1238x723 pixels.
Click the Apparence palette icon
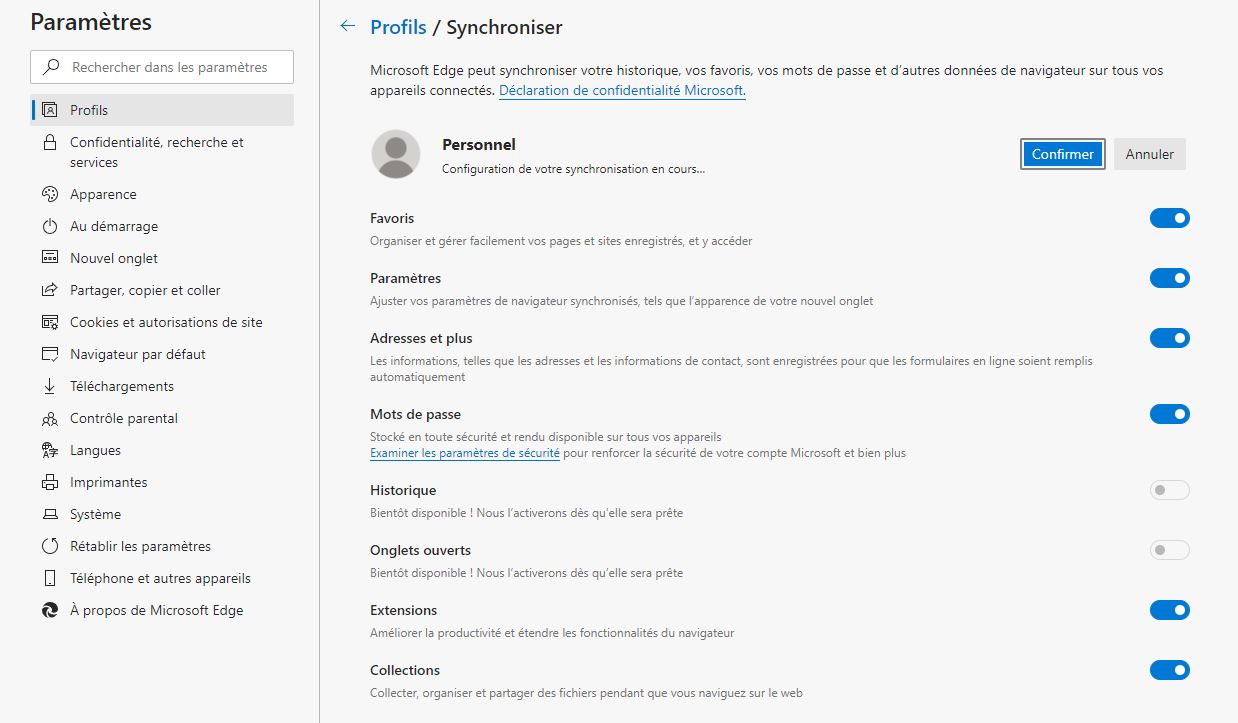click(50, 194)
